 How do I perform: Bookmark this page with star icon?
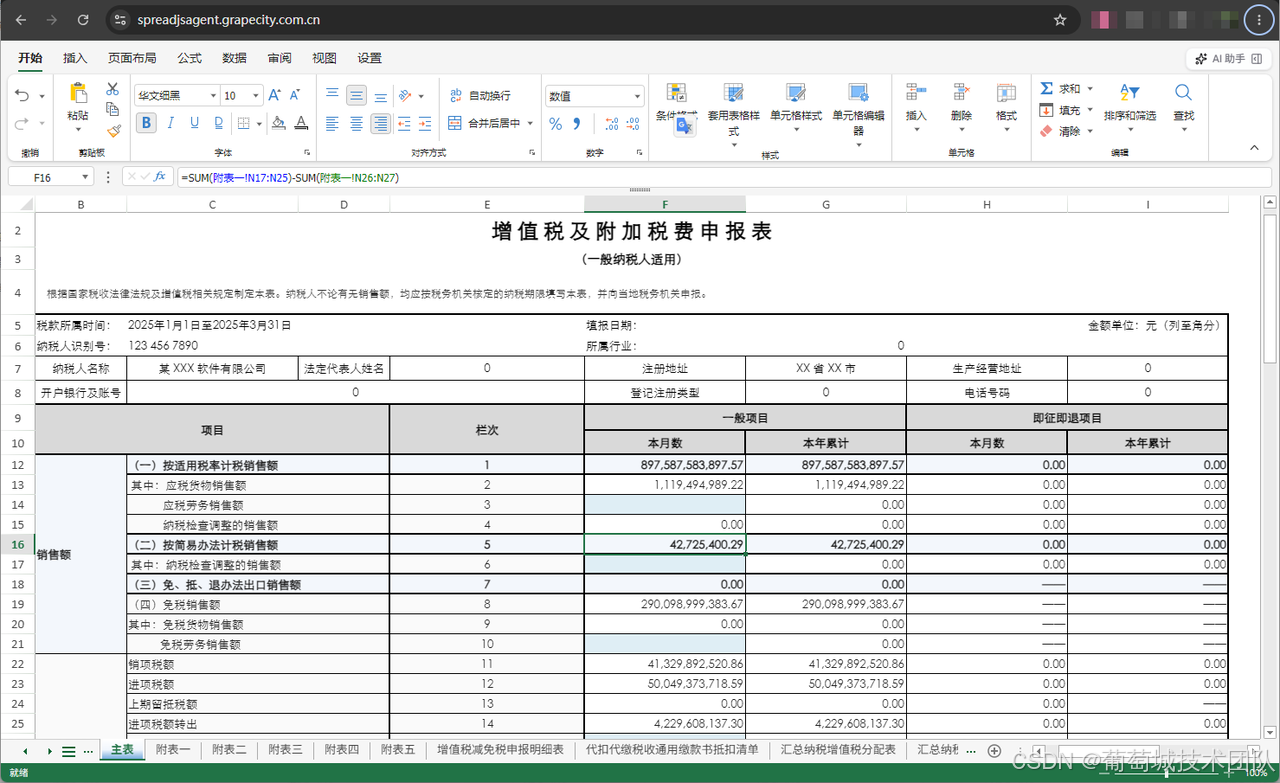pyautogui.click(x=1060, y=19)
